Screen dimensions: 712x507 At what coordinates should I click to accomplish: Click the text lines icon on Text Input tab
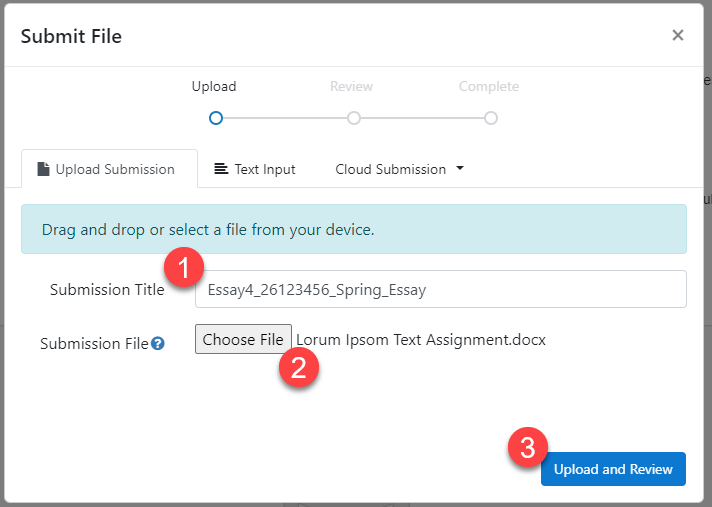click(x=221, y=169)
